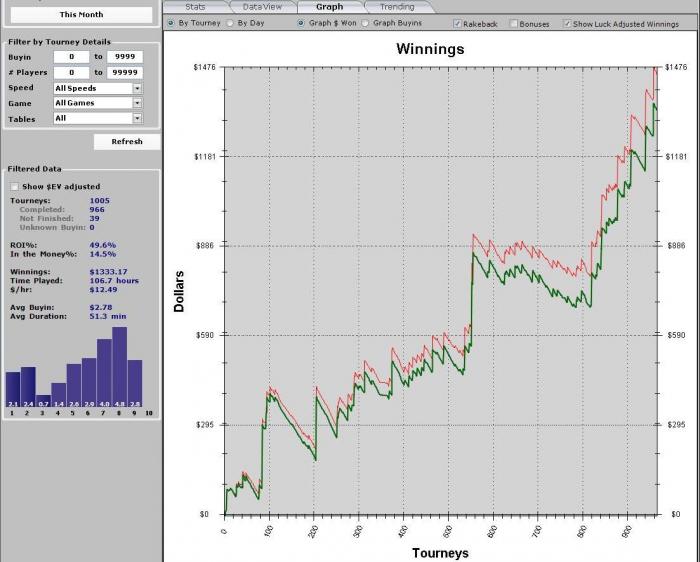Select the Graph tab
Viewport: 700px width, 562px height.
click(x=329, y=7)
